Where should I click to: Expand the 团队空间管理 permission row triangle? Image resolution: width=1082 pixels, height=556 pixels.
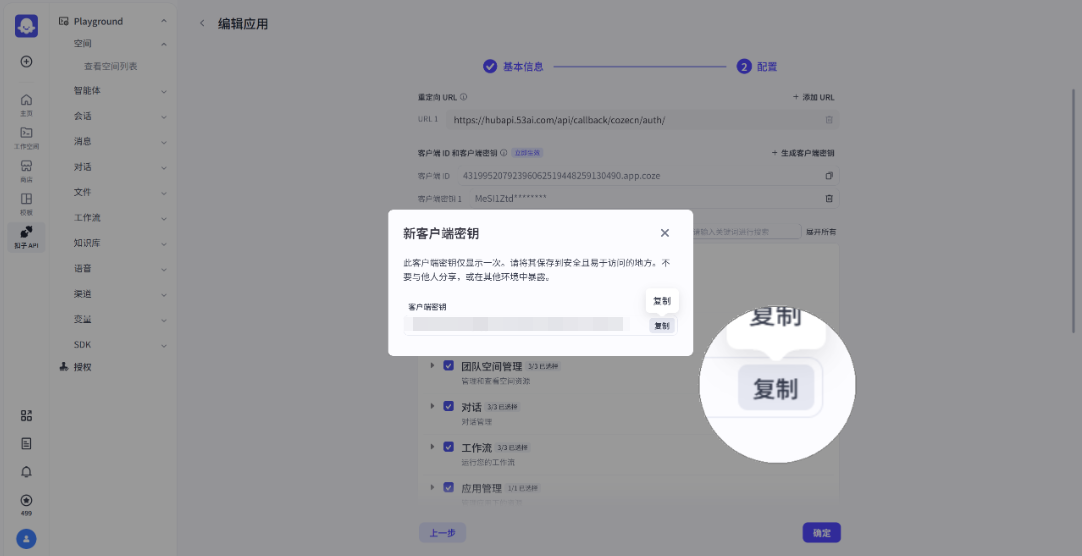click(433, 366)
